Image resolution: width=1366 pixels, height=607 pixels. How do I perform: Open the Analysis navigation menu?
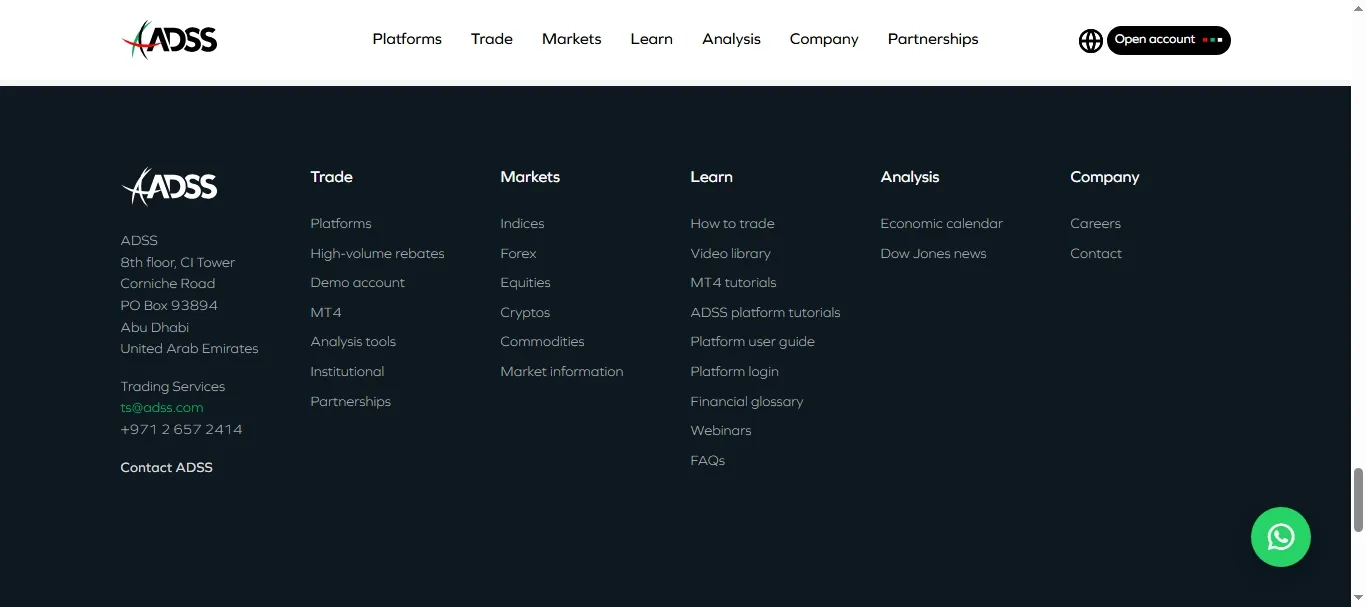coord(731,39)
